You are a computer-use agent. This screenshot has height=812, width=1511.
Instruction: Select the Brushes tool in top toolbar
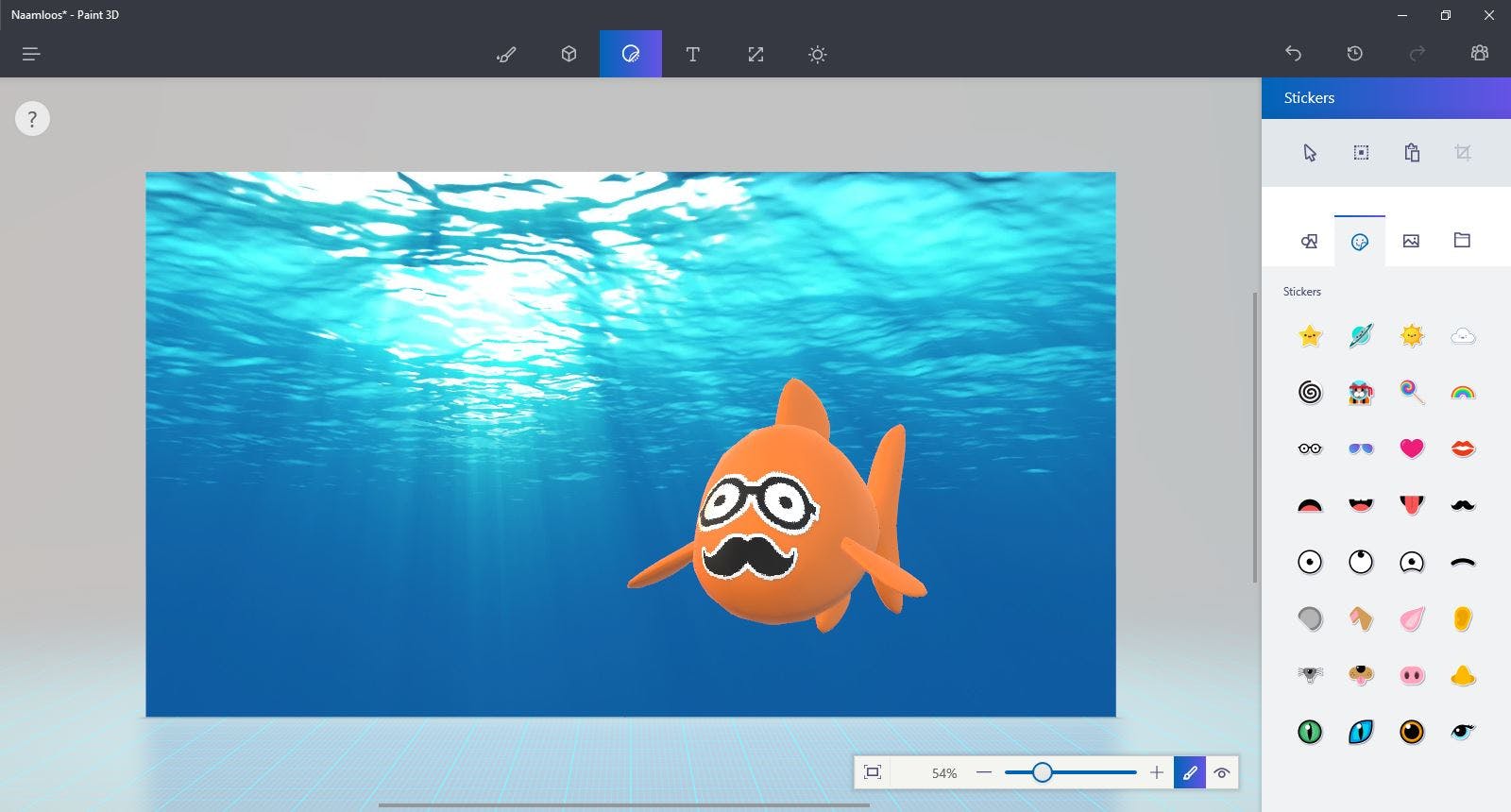(506, 54)
